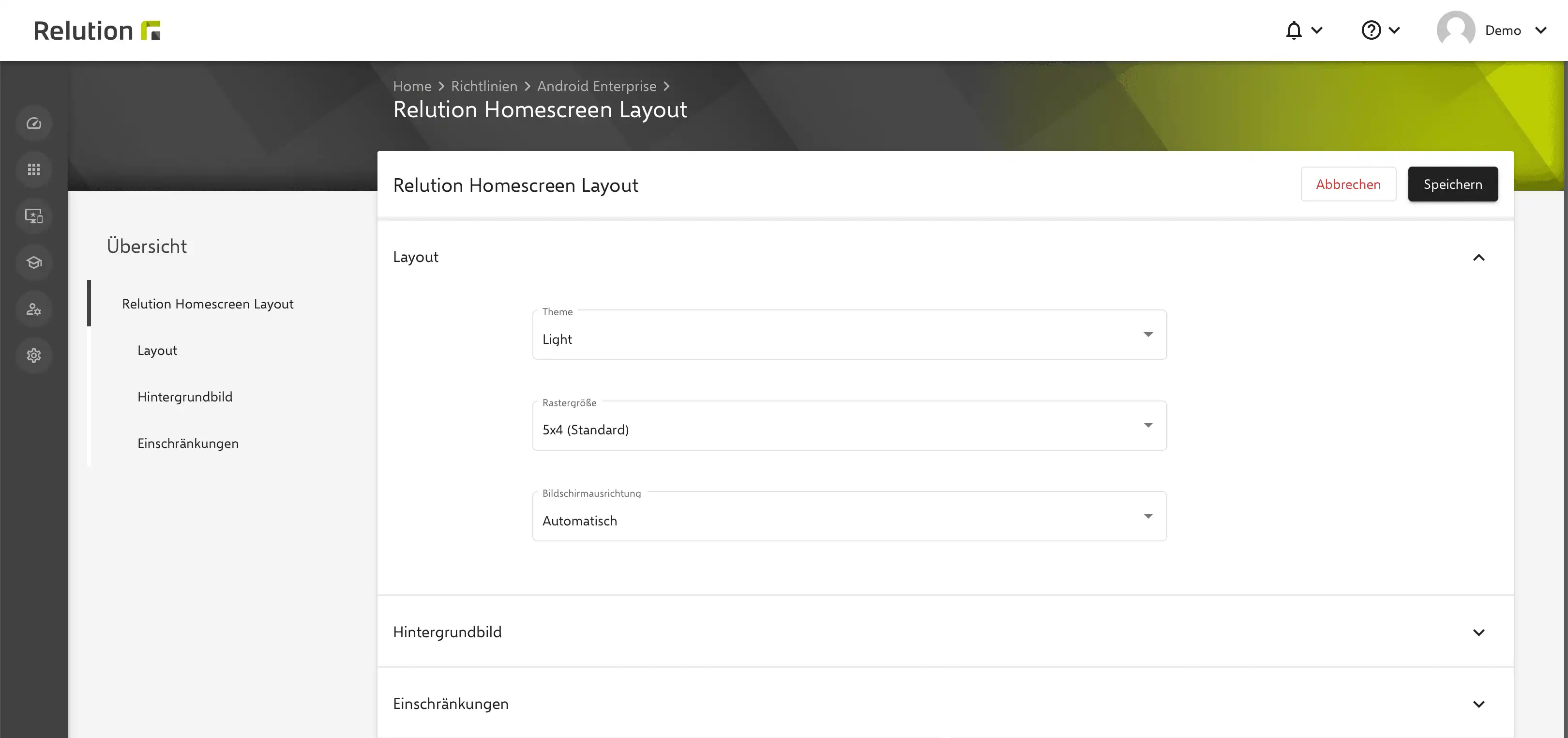The width and height of the screenshot is (1568, 738).
Task: Jump to Layout in overview list
Action: (x=157, y=350)
